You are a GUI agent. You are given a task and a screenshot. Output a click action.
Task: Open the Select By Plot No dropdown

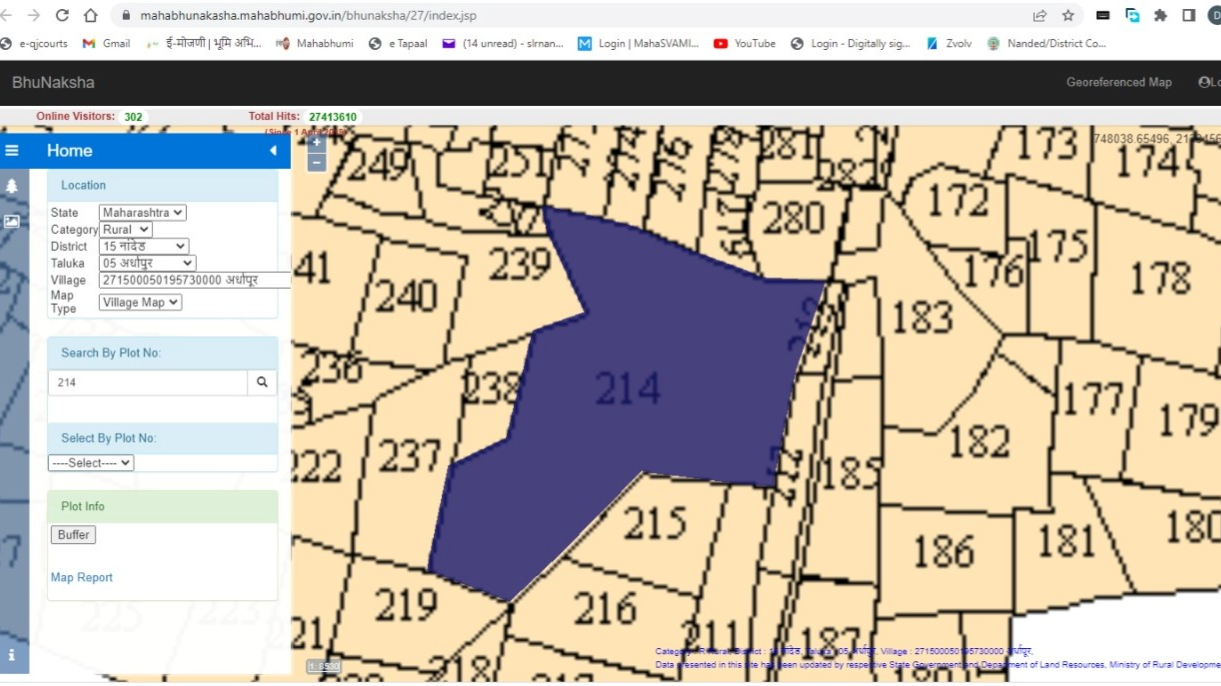[91, 464]
